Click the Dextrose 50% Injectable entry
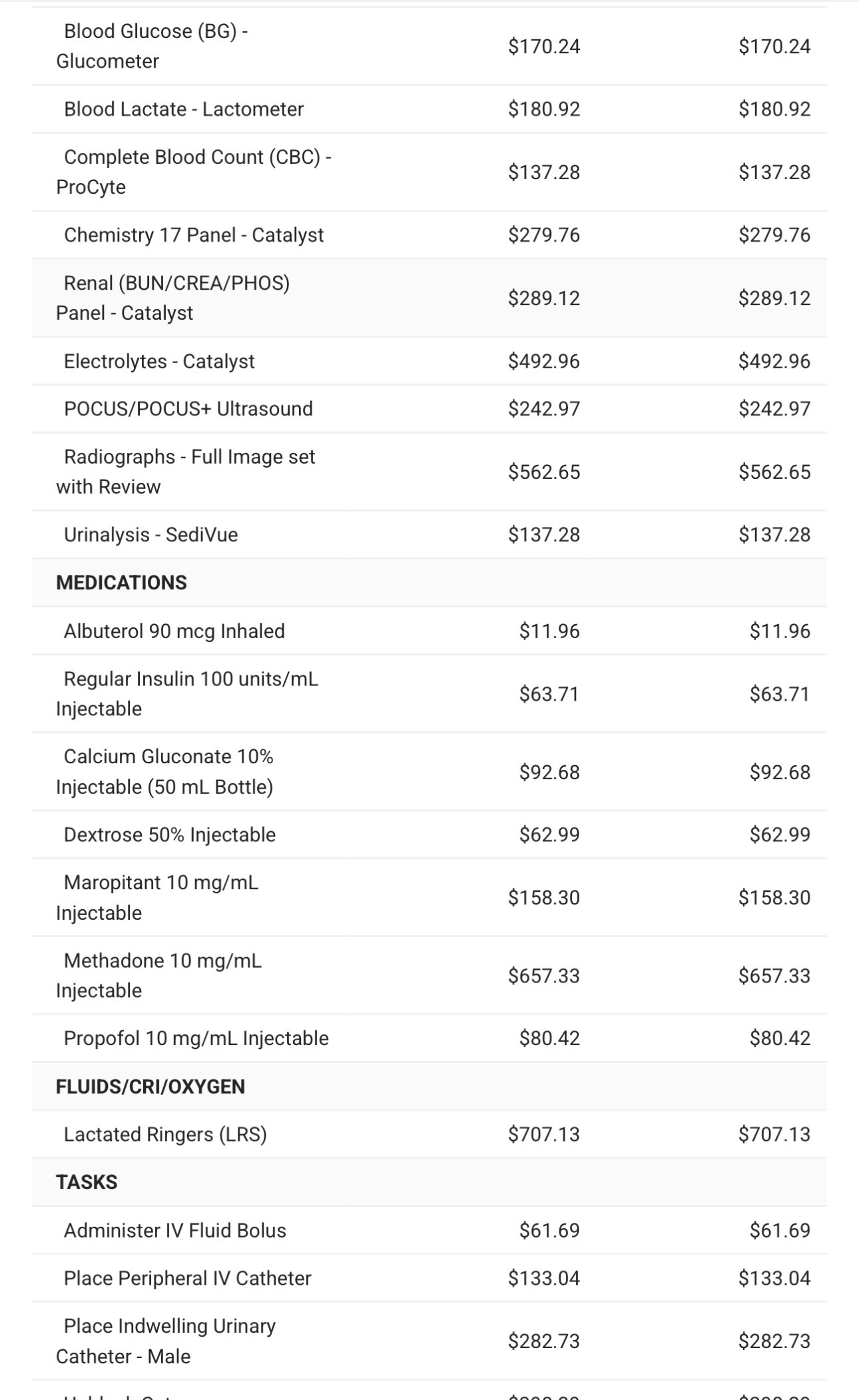The image size is (859, 1400). [x=170, y=835]
